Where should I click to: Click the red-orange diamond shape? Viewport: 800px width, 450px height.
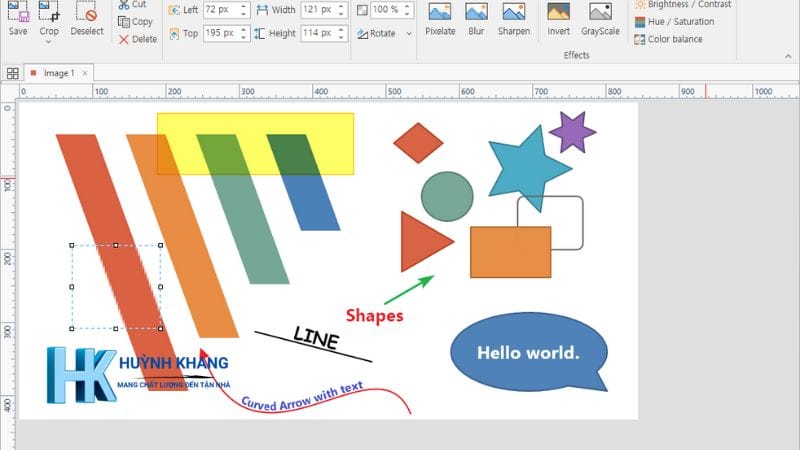[x=418, y=143]
